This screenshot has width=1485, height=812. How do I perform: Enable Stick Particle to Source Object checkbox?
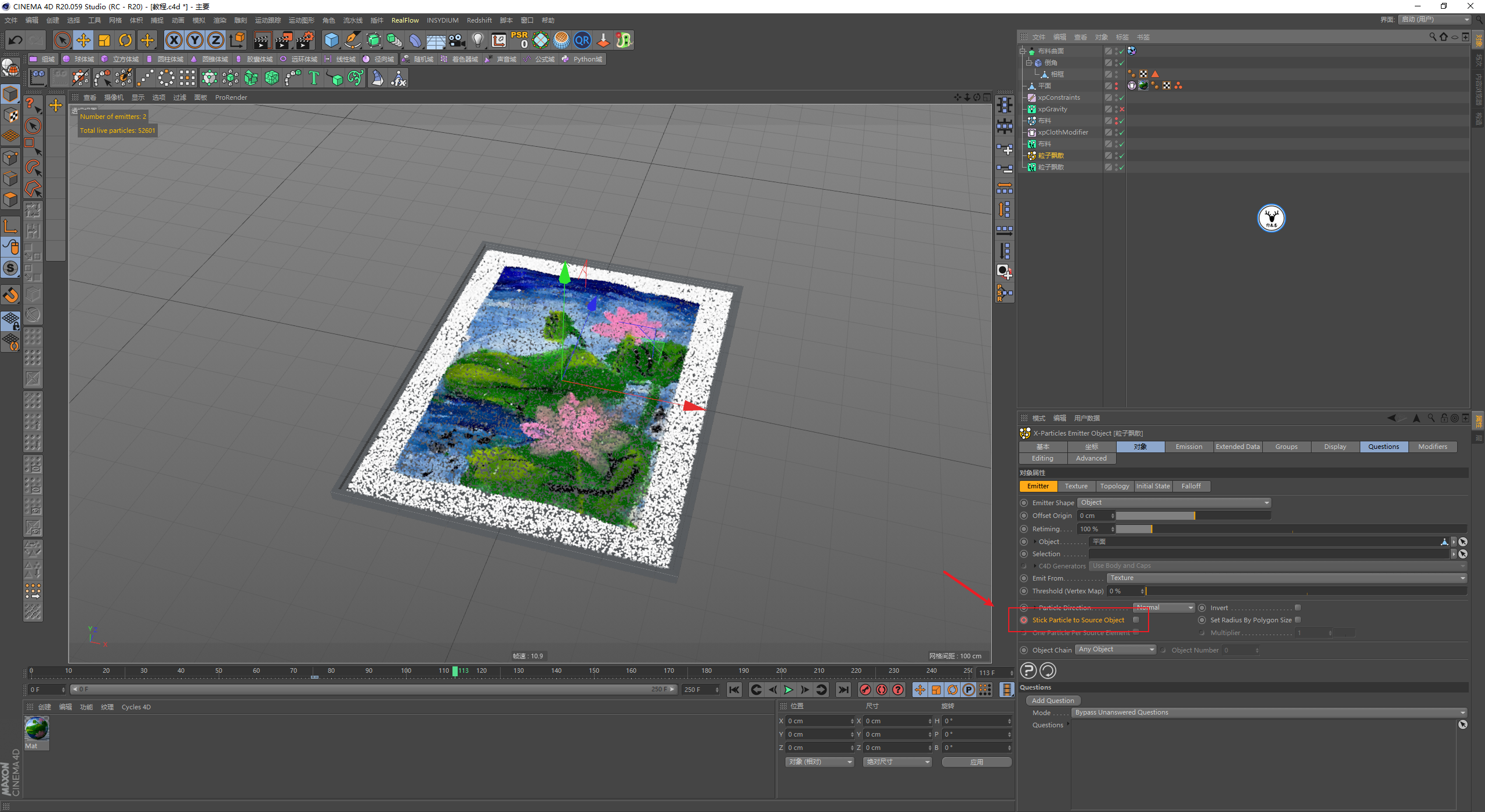coord(1136,620)
